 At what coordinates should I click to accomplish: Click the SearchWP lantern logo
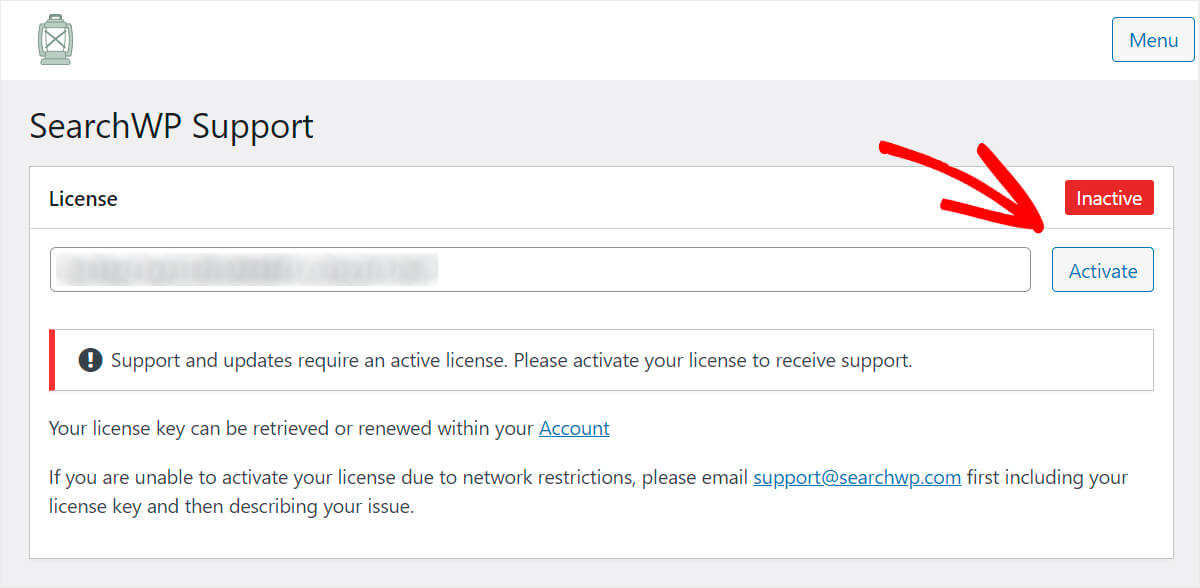click(56, 40)
